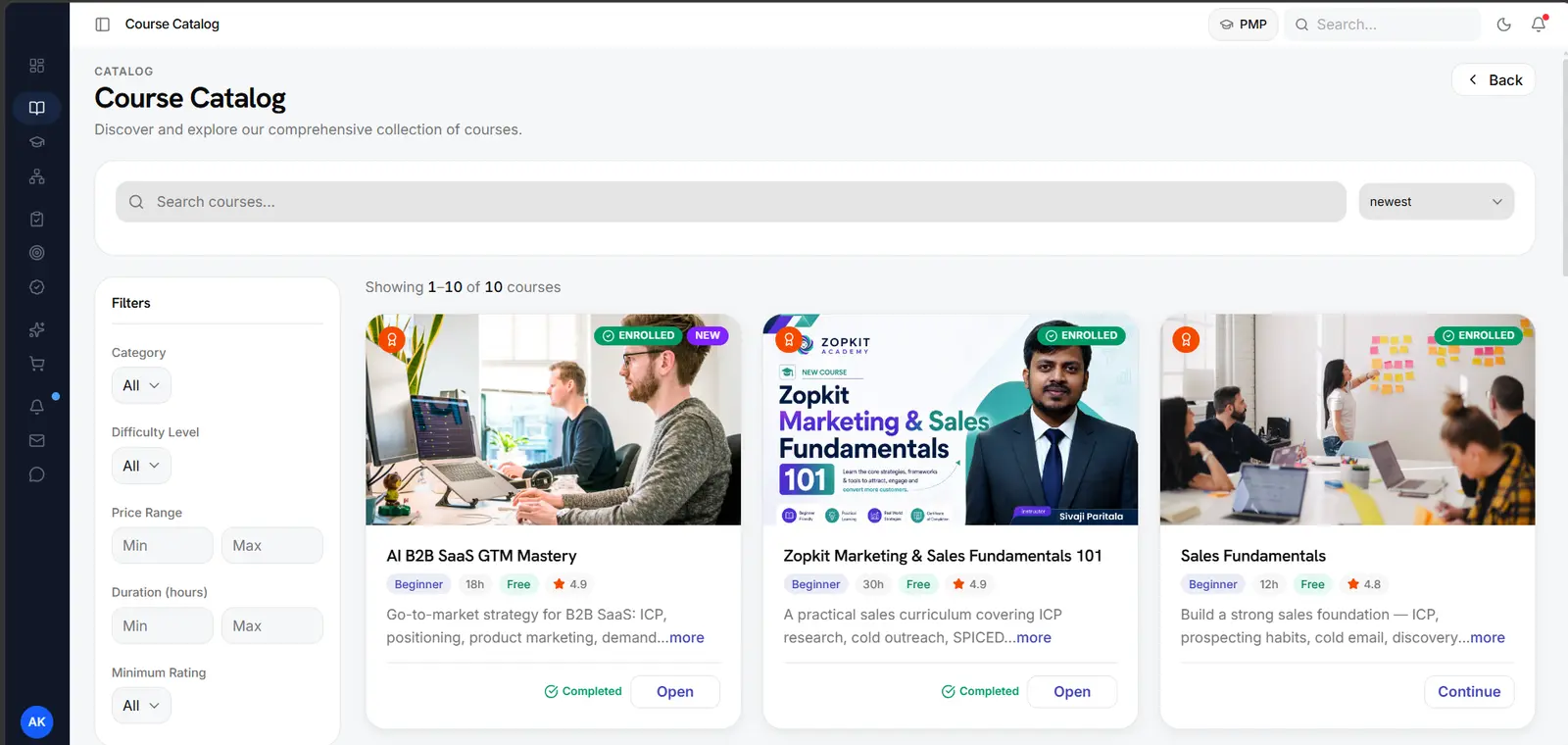
Task: Click the NEW badge on AI B2B SaaS card
Action: point(707,335)
